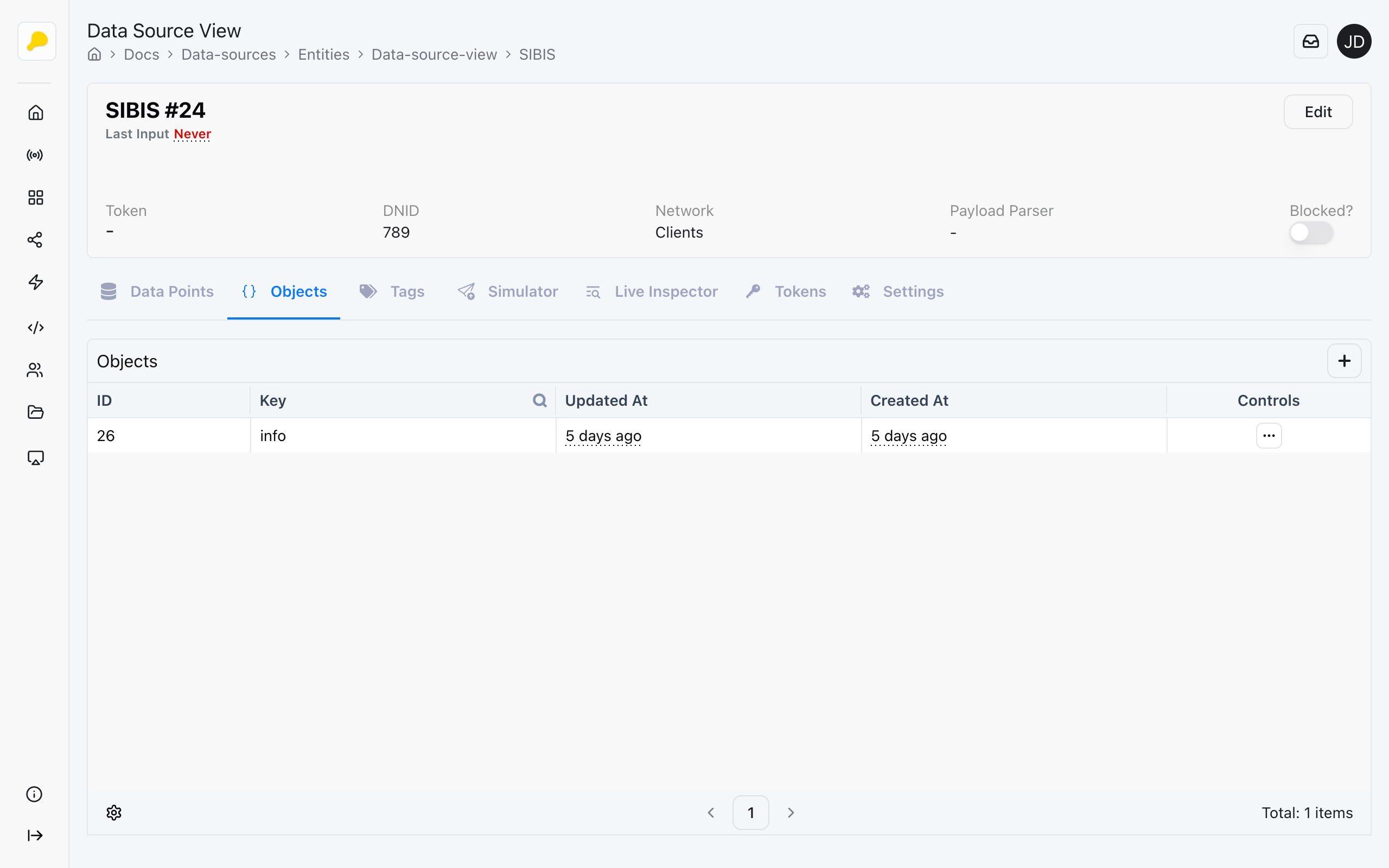Go to next page chevron
Image resolution: width=1389 pixels, height=868 pixels.
click(x=791, y=812)
